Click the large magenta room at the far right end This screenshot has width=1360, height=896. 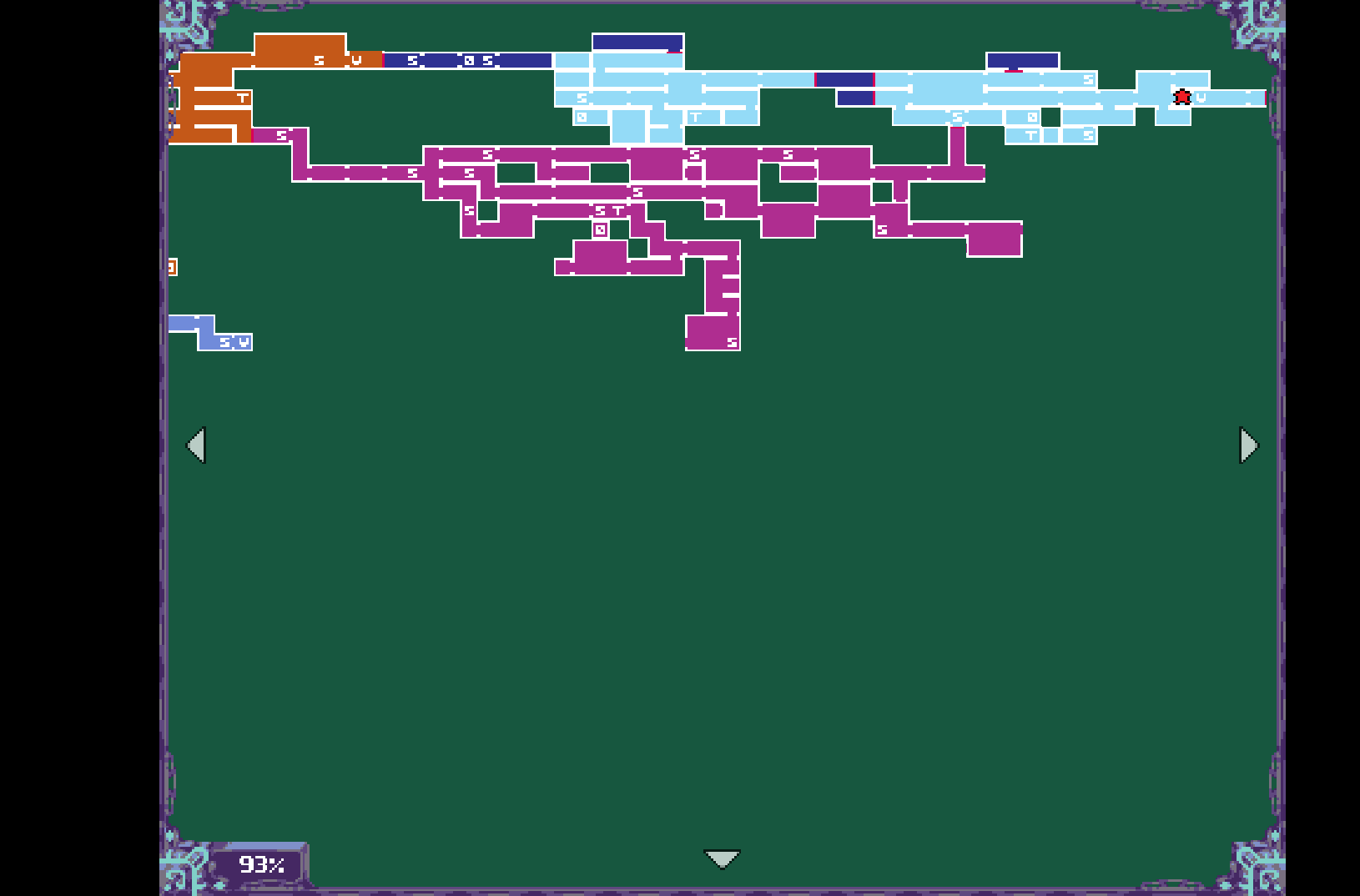[995, 239]
